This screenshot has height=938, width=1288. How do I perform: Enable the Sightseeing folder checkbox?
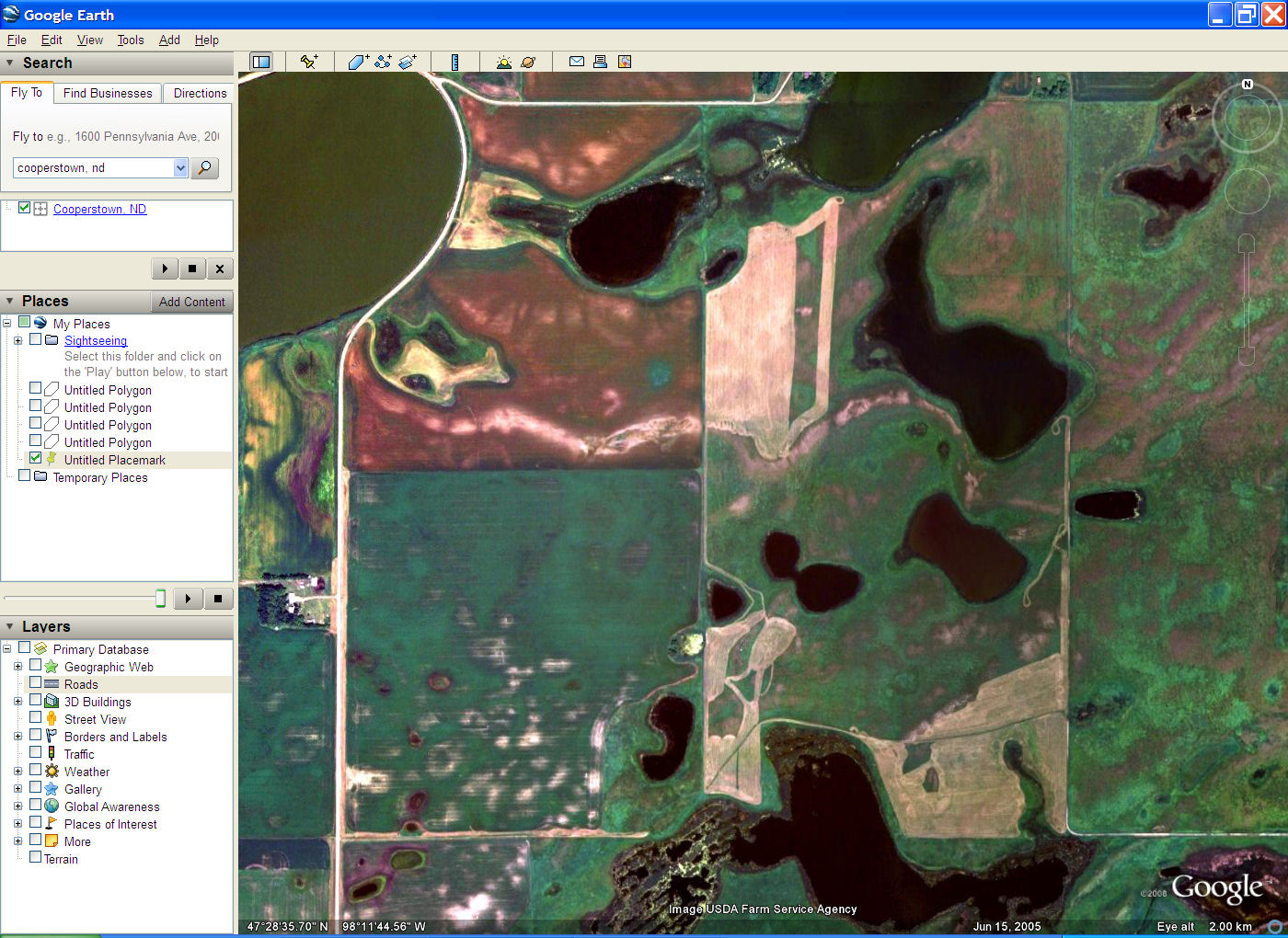35,339
